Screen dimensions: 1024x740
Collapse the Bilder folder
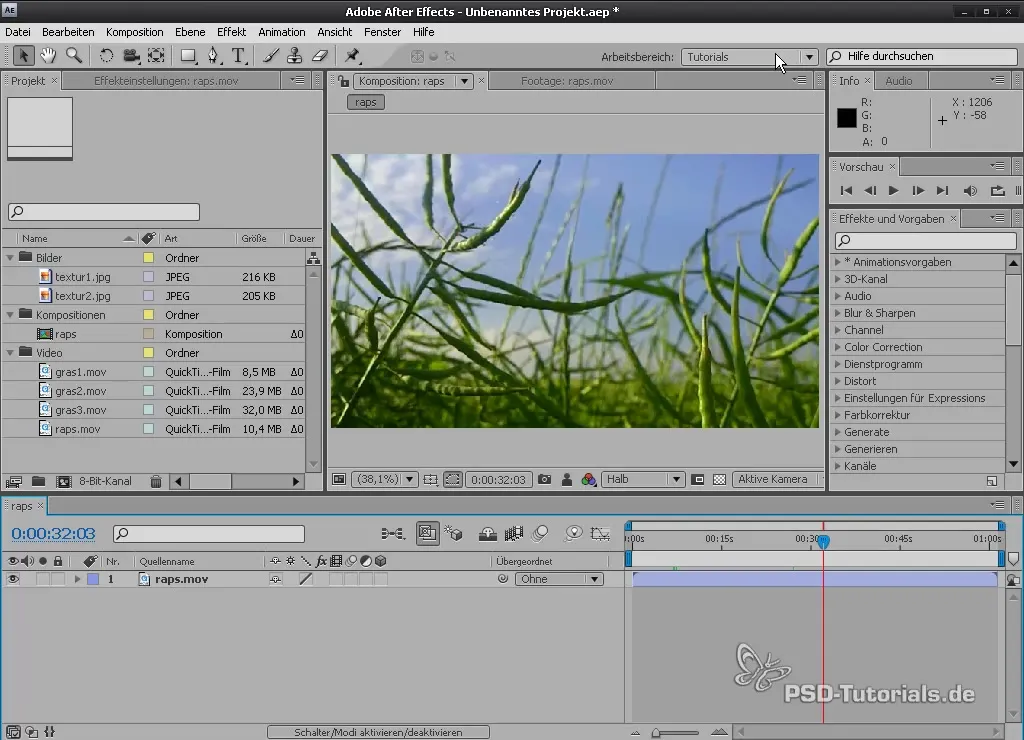pos(11,258)
